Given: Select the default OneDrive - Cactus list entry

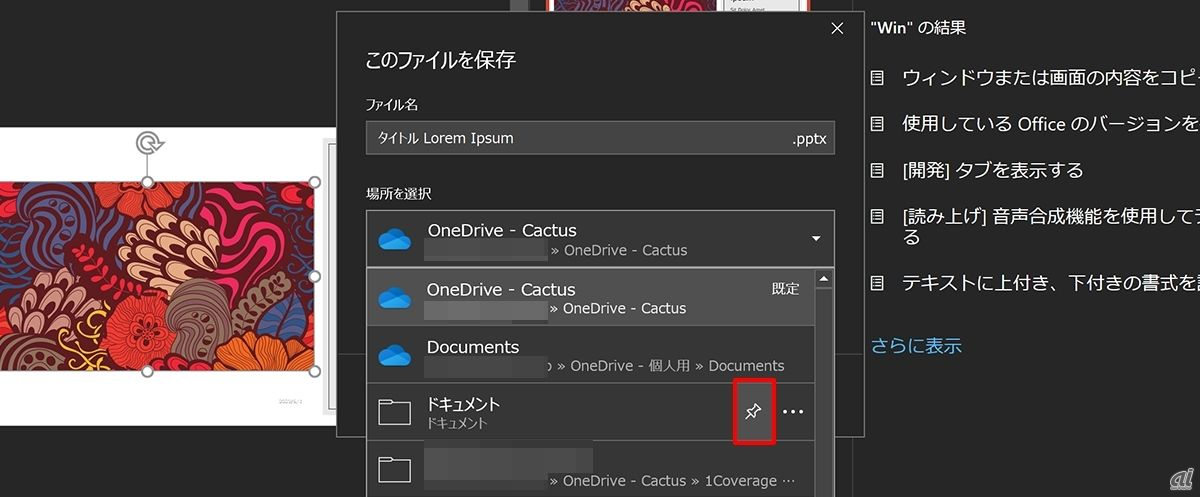Looking at the screenshot, I should coord(591,298).
